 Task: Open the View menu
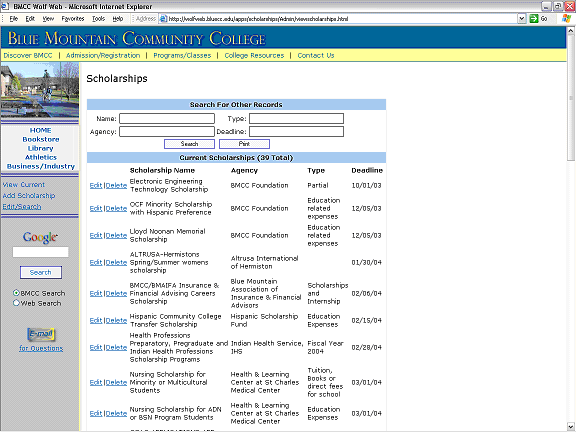click(48, 18)
